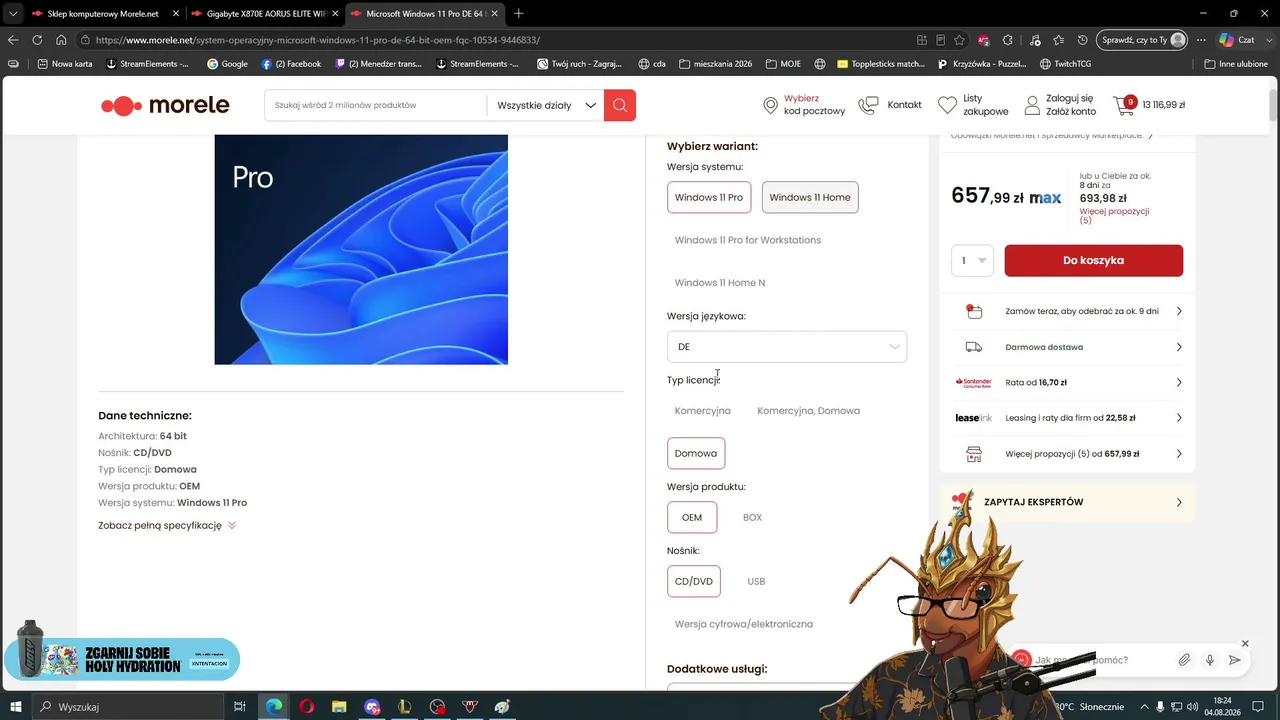
Task: Open Task View on taskbar
Action: (240, 707)
